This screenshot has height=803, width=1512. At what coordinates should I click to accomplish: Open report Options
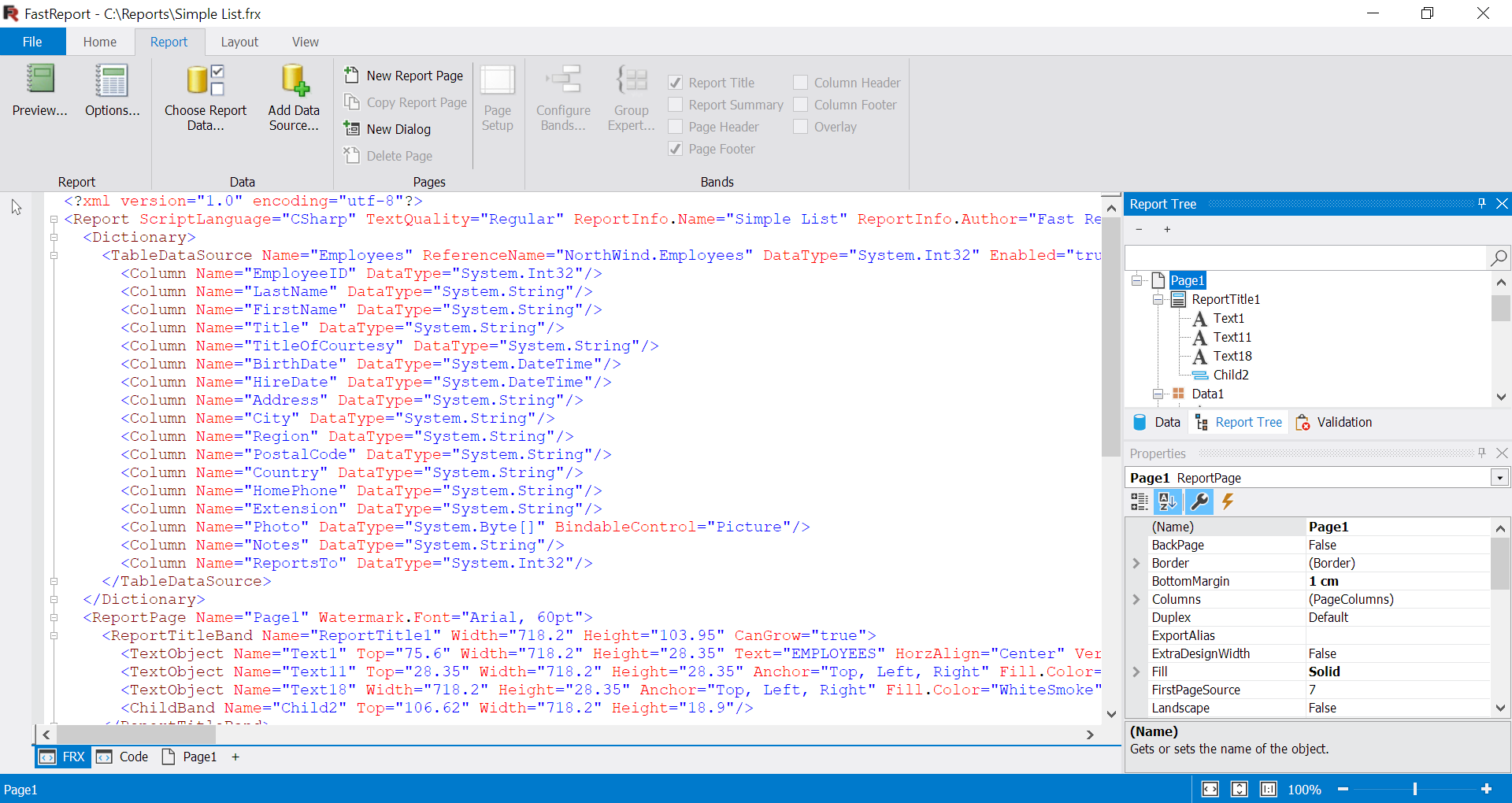pyautogui.click(x=112, y=91)
